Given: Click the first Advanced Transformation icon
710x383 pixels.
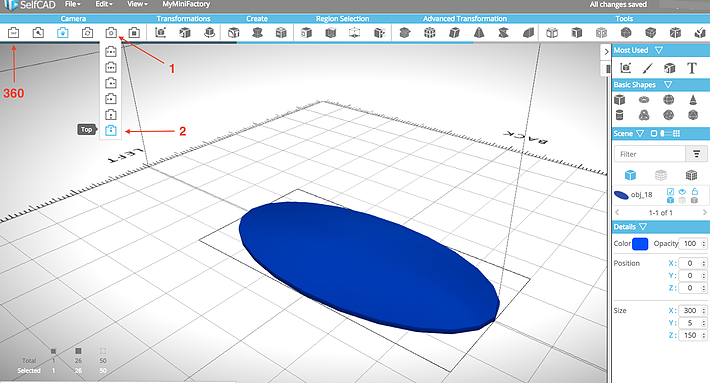Looking at the screenshot, I should [405, 33].
